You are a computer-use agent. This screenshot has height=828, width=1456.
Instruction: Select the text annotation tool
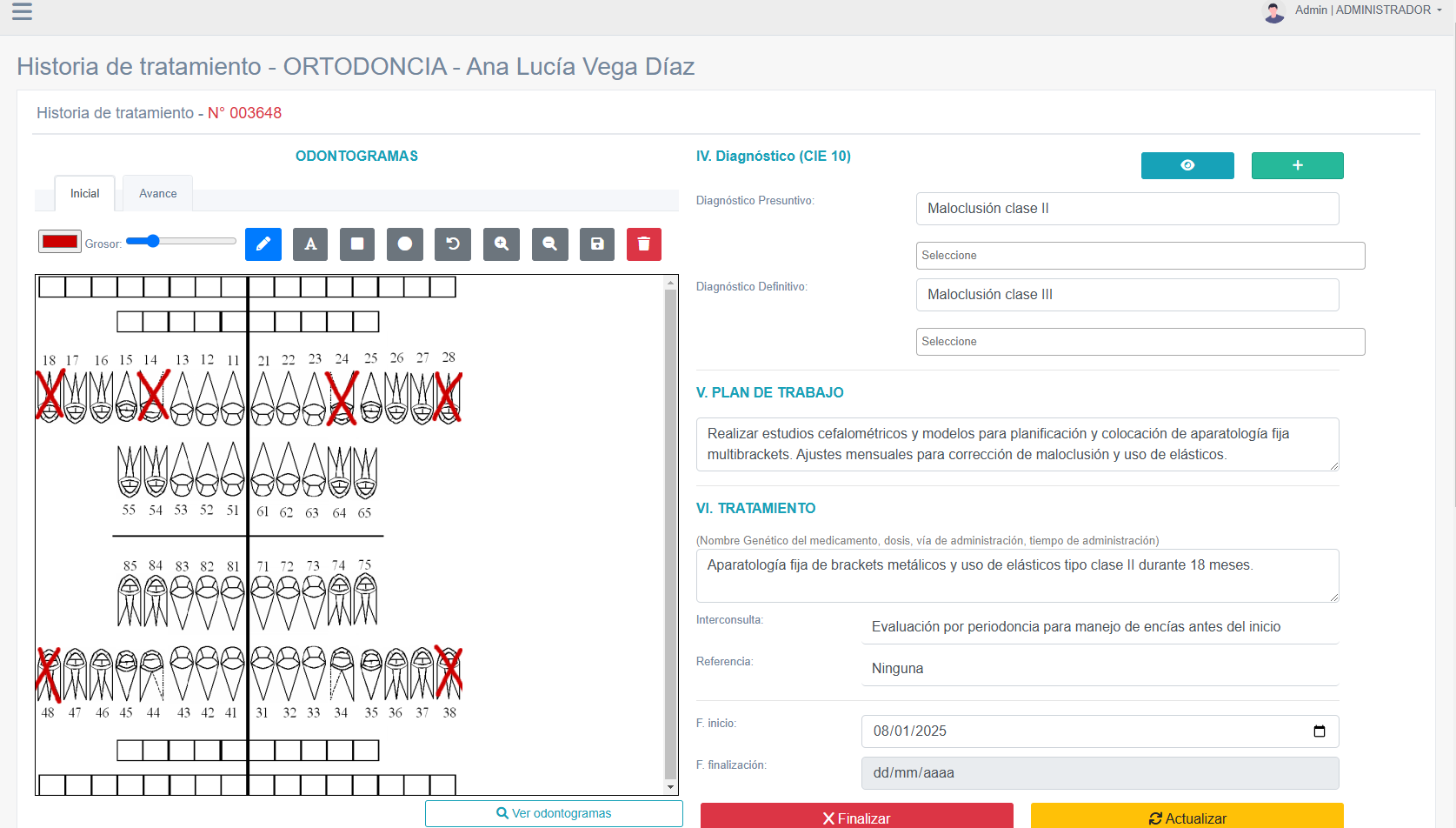310,244
